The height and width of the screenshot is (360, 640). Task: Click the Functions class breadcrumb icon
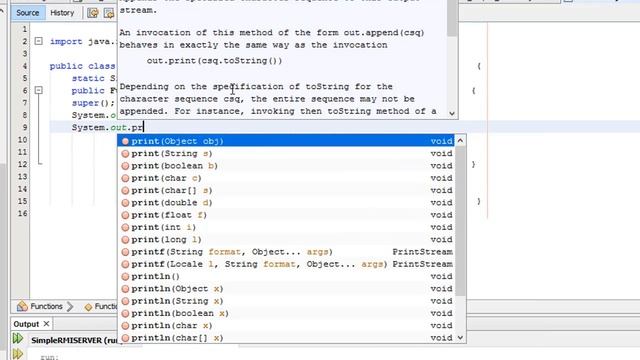pos(22,306)
